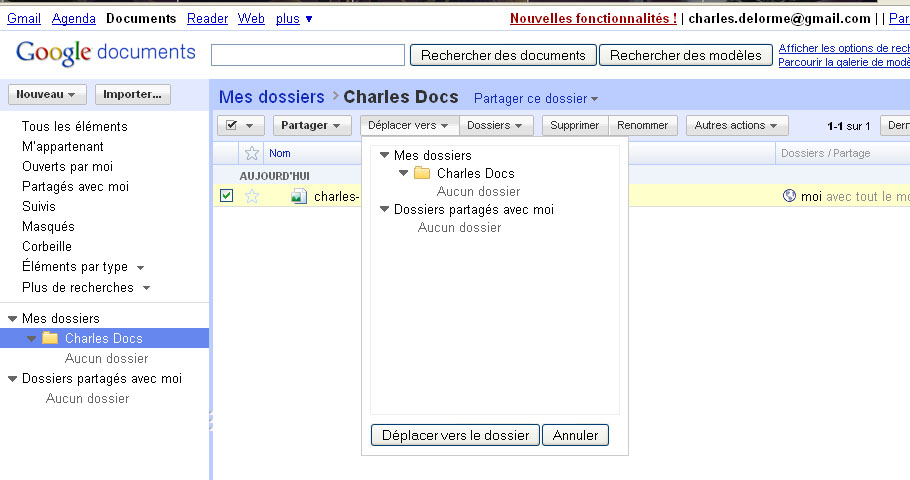
Task: Click Supprimer button
Action: pyautogui.click(x=575, y=125)
